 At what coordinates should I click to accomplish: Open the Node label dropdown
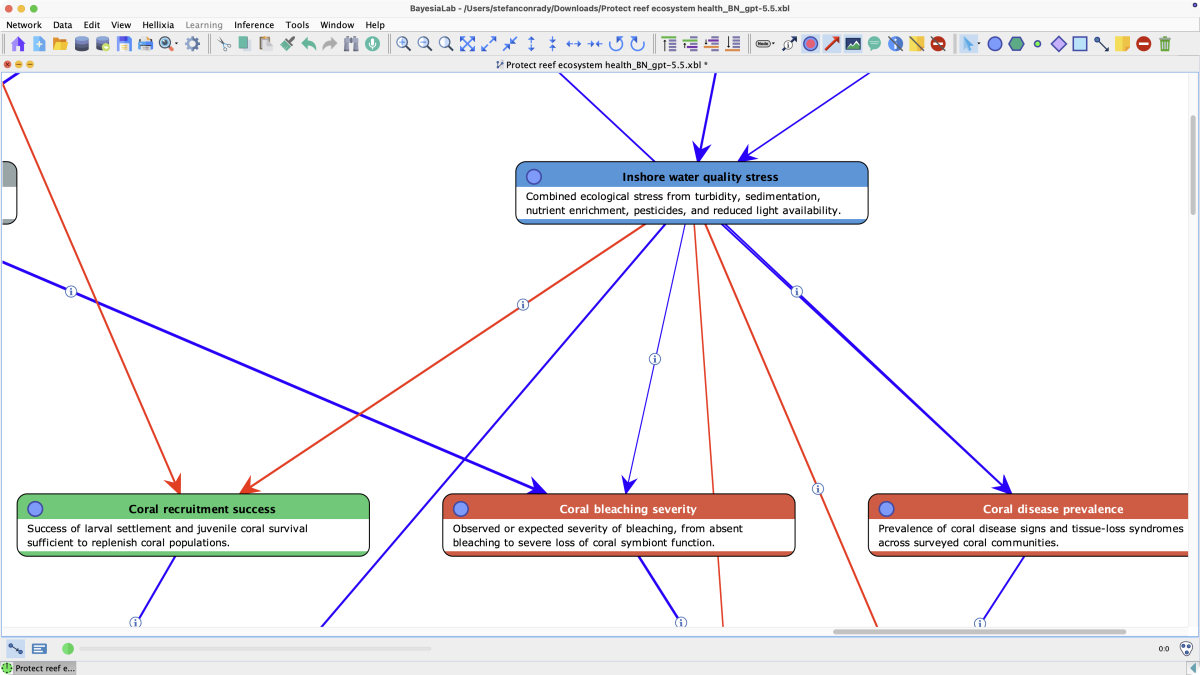point(765,44)
